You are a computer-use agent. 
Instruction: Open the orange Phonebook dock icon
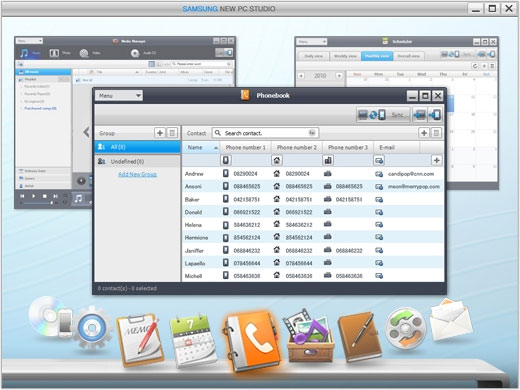pos(253,342)
